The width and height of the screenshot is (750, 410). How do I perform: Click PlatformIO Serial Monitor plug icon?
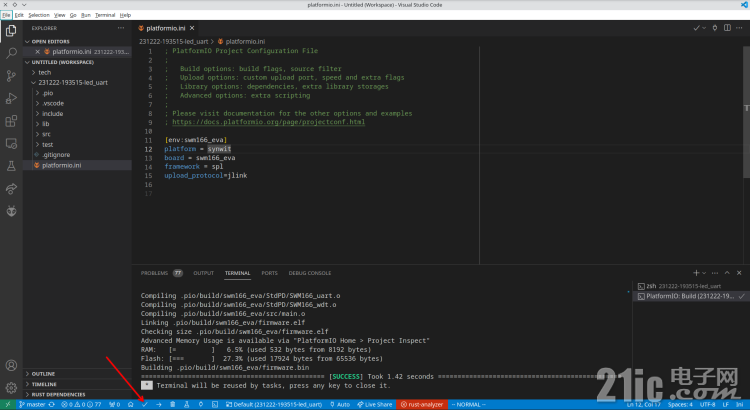click(x=201, y=405)
